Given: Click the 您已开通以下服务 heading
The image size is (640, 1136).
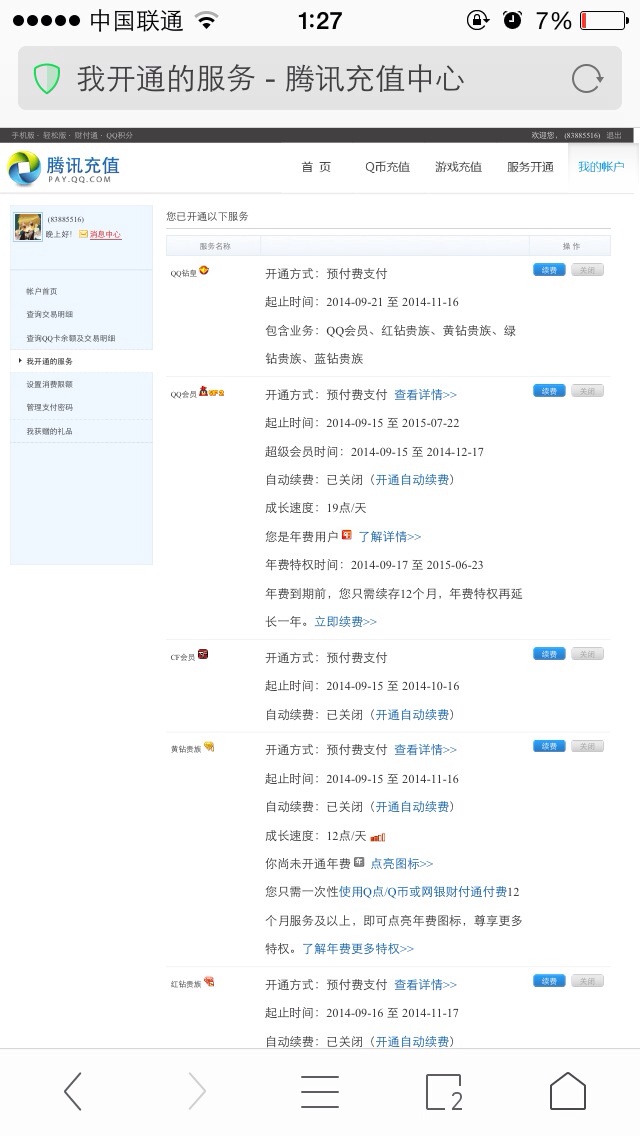Looking at the screenshot, I should pos(207,216).
